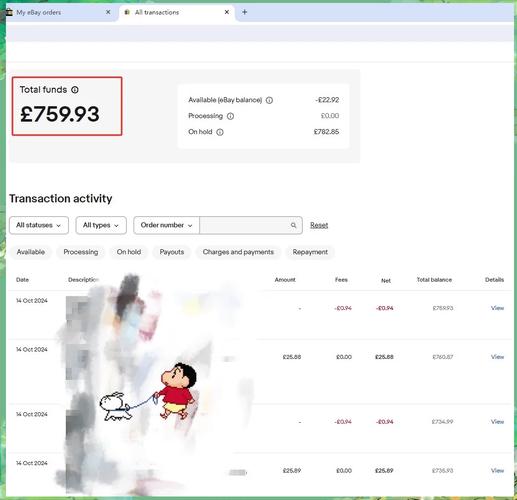517x500 pixels.
Task: Click the Amount column header
Action: click(285, 280)
